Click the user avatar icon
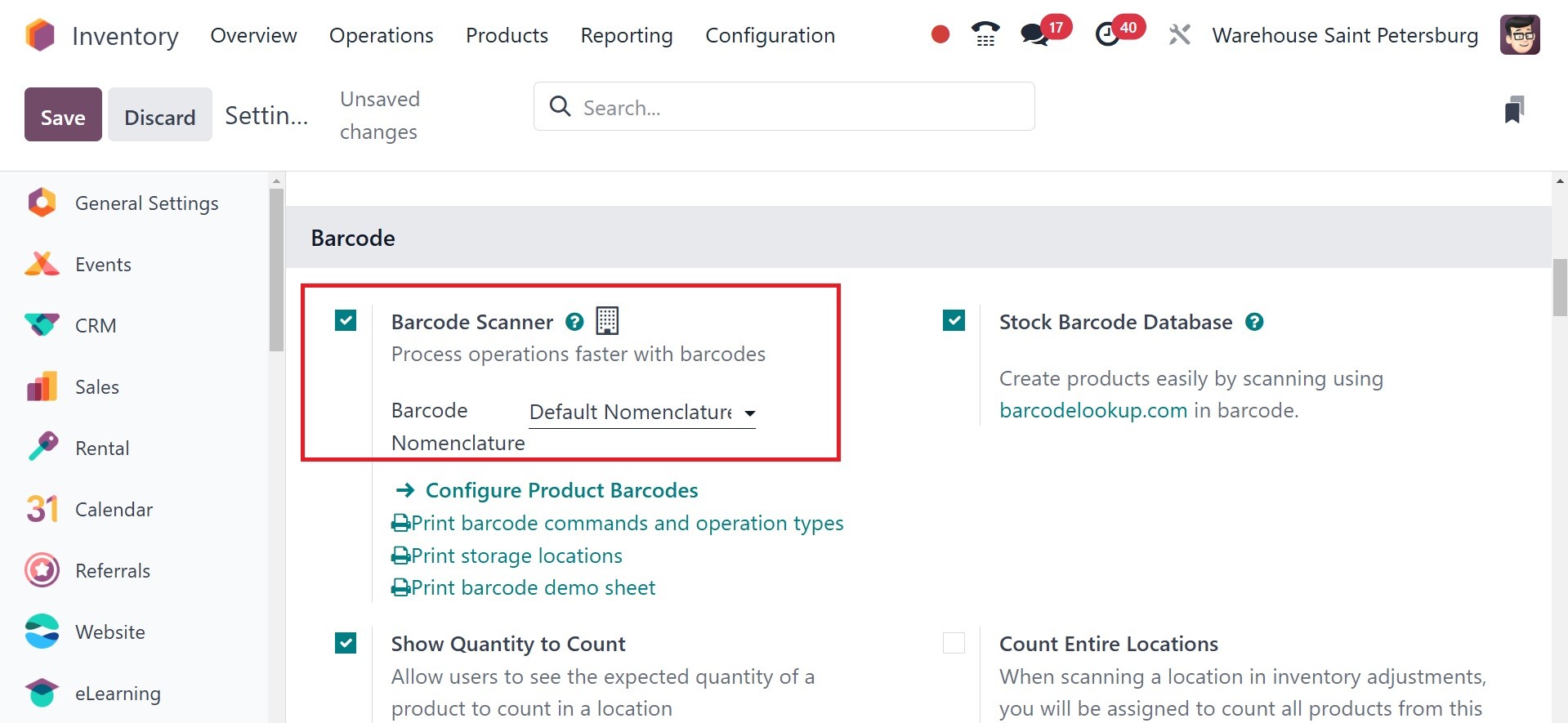The width and height of the screenshot is (1568, 723). [1520, 35]
